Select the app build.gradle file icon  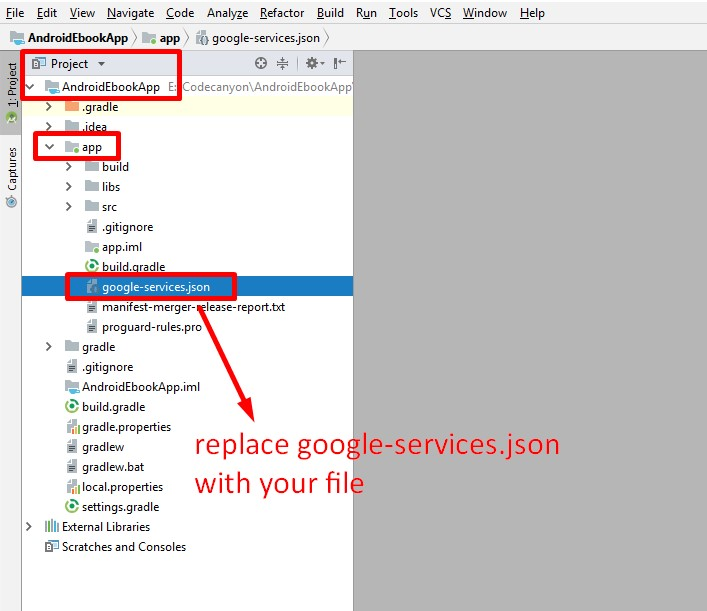coord(92,267)
